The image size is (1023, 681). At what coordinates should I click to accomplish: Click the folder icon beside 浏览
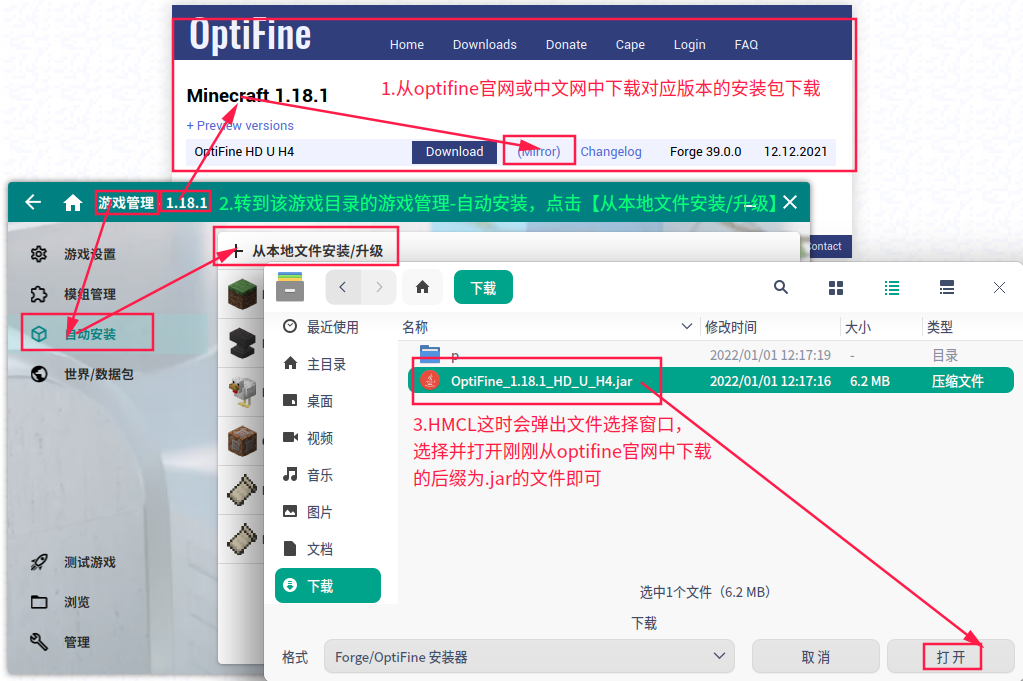[x=38, y=602]
